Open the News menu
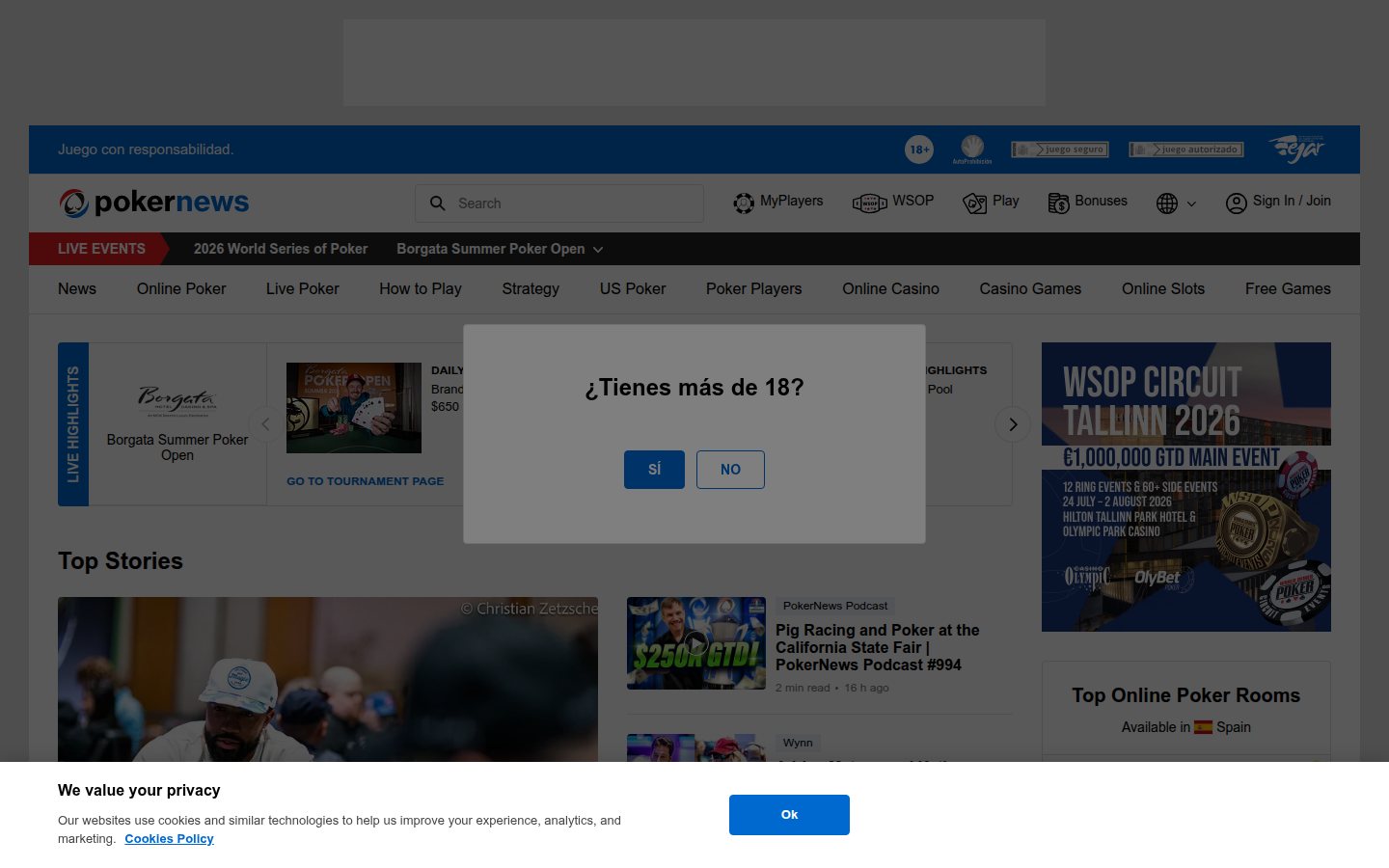 click(77, 288)
